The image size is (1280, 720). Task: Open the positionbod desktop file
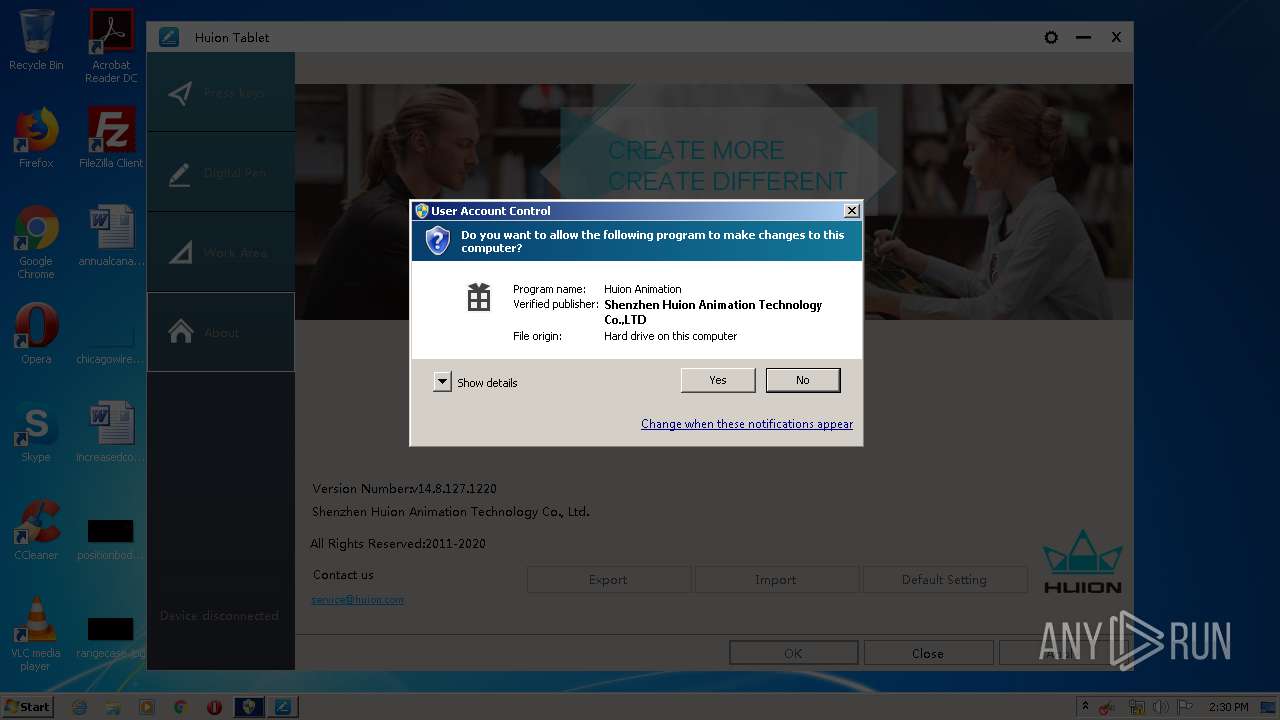coord(111,538)
